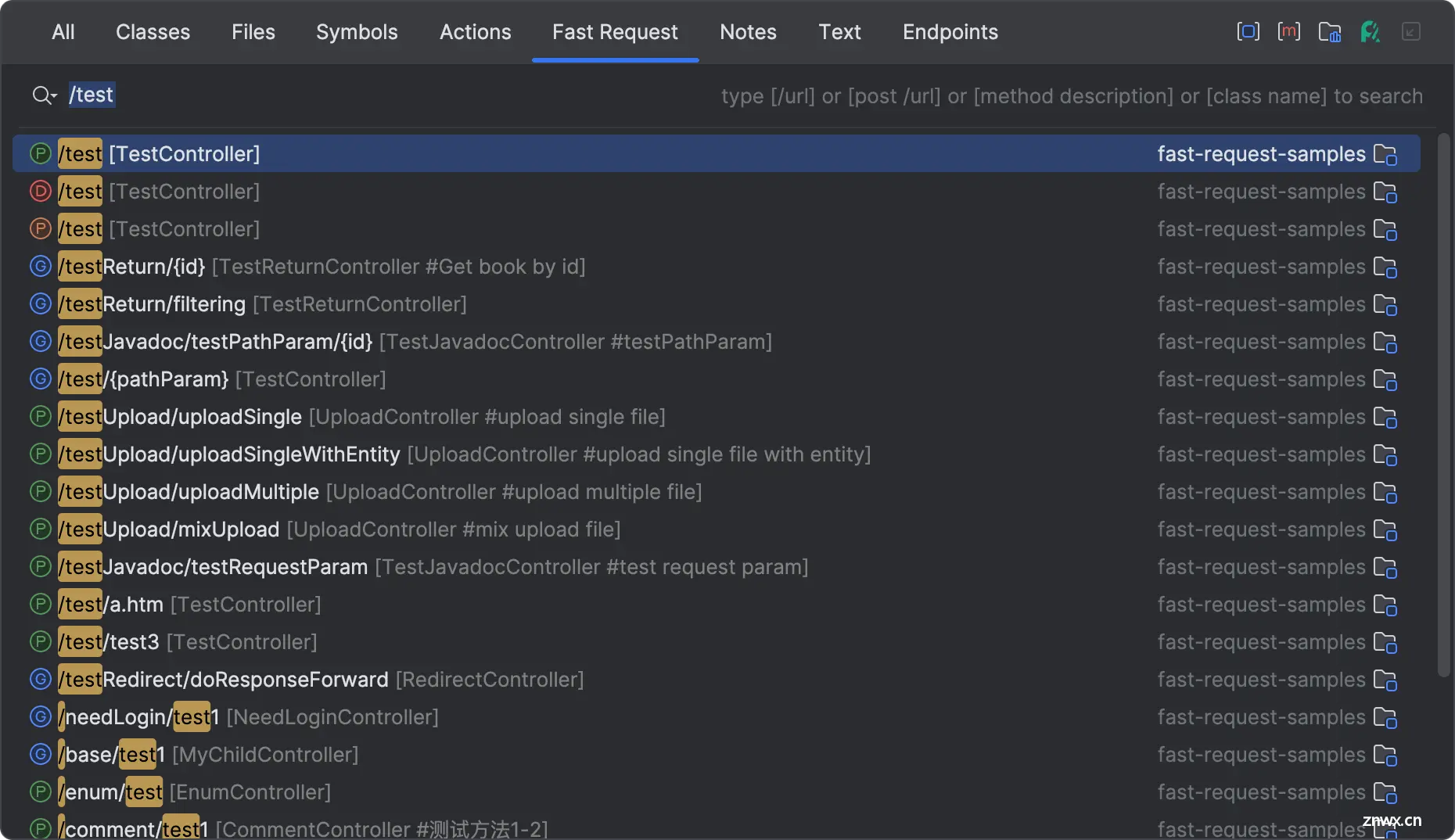Click fast-request-samples label on /testReturn/filtering row

pyautogui.click(x=1261, y=303)
